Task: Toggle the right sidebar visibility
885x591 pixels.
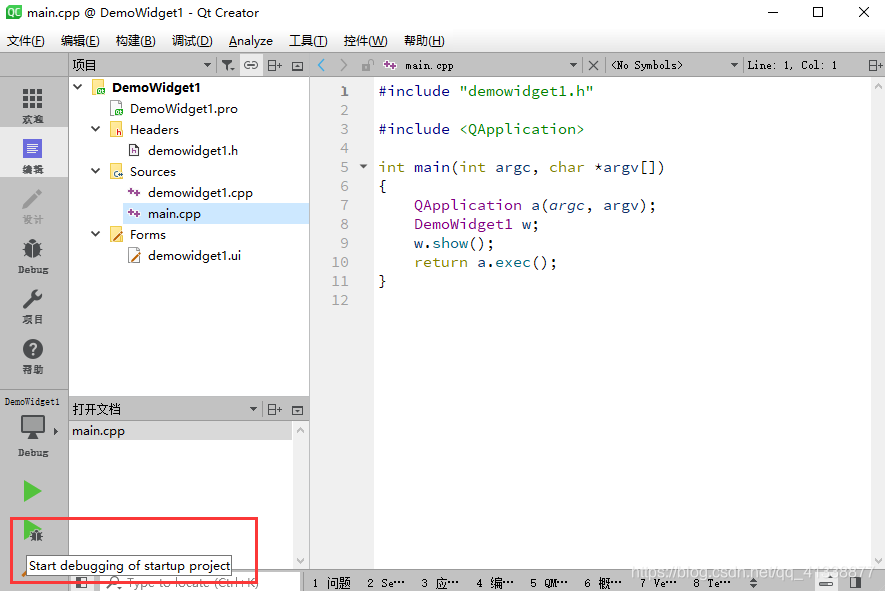Action: coord(855,583)
